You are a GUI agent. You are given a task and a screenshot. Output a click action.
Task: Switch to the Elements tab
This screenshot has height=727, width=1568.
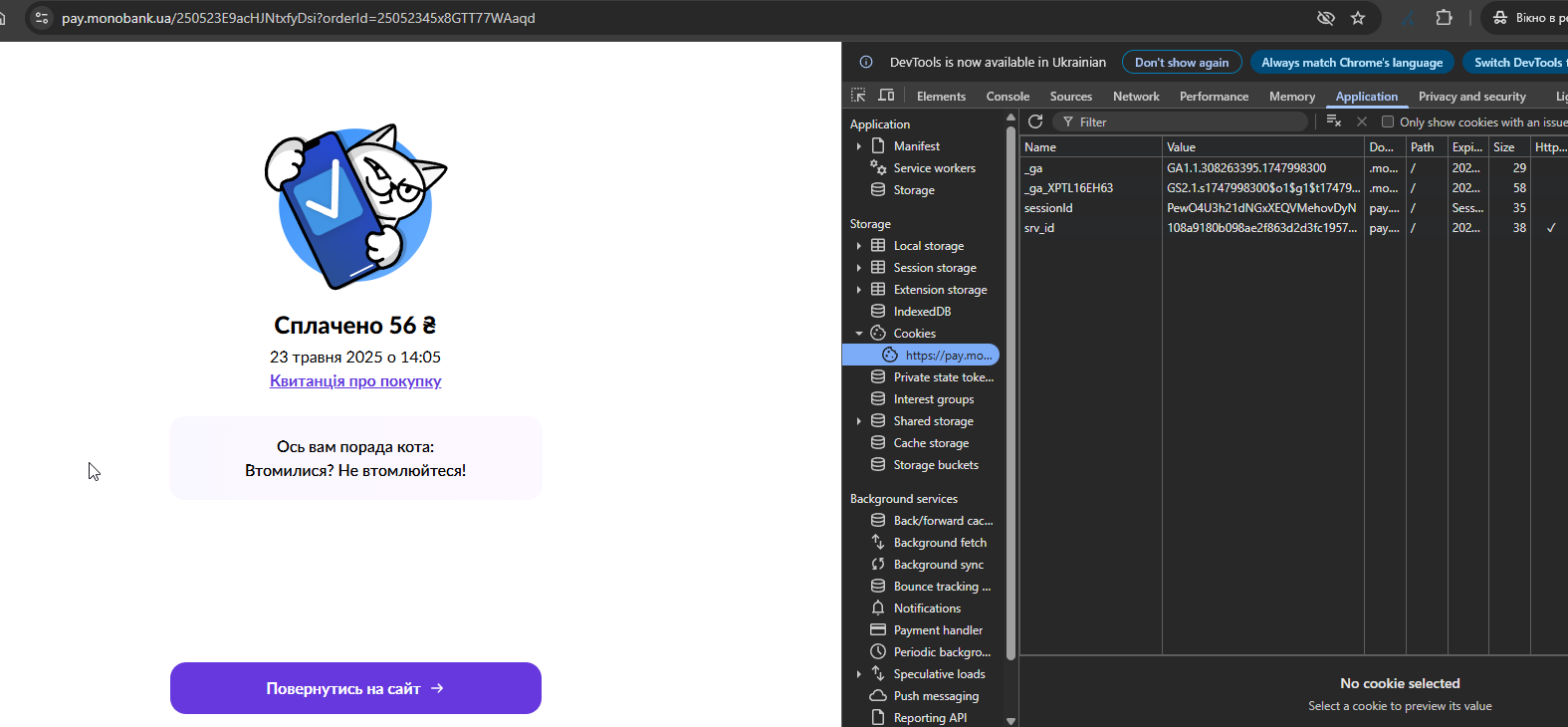(941, 97)
